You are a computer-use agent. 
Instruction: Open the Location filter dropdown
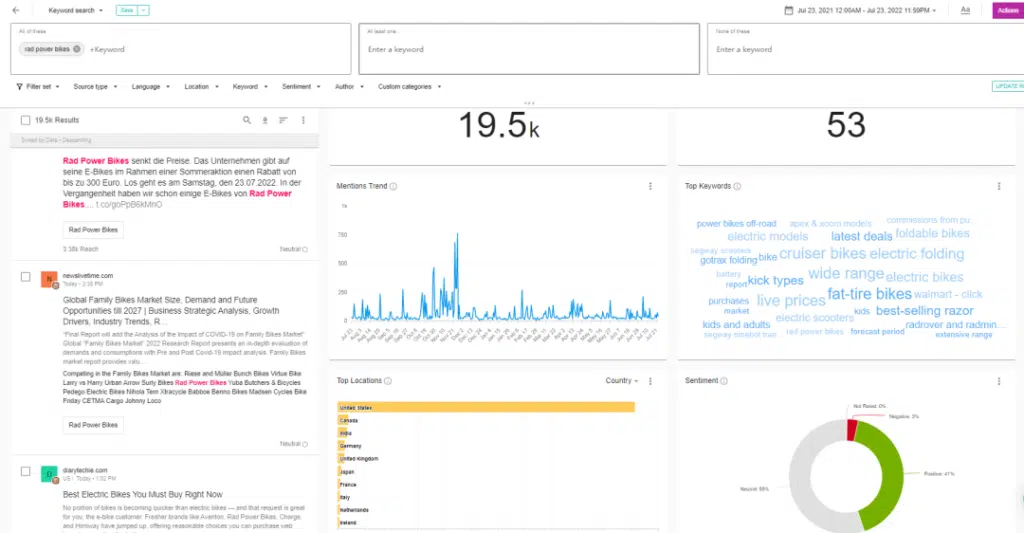pos(201,86)
